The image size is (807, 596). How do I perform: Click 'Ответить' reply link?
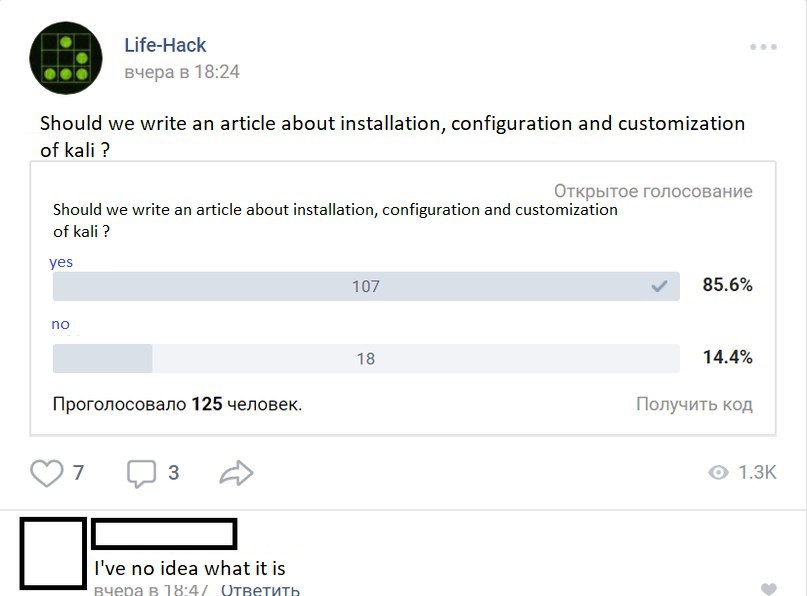(260, 589)
